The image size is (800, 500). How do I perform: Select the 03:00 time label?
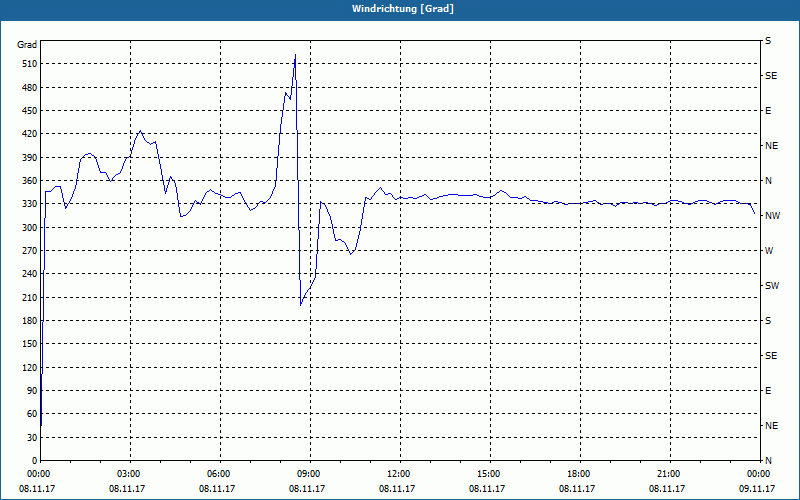[130, 474]
